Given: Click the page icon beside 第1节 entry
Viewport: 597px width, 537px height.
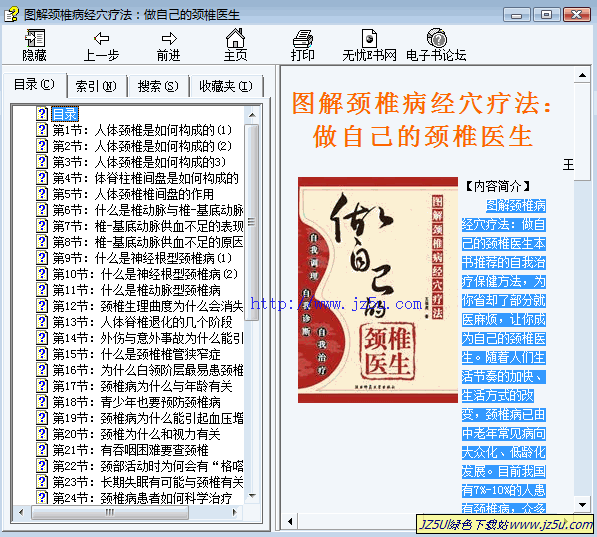Looking at the screenshot, I should 42,130.
